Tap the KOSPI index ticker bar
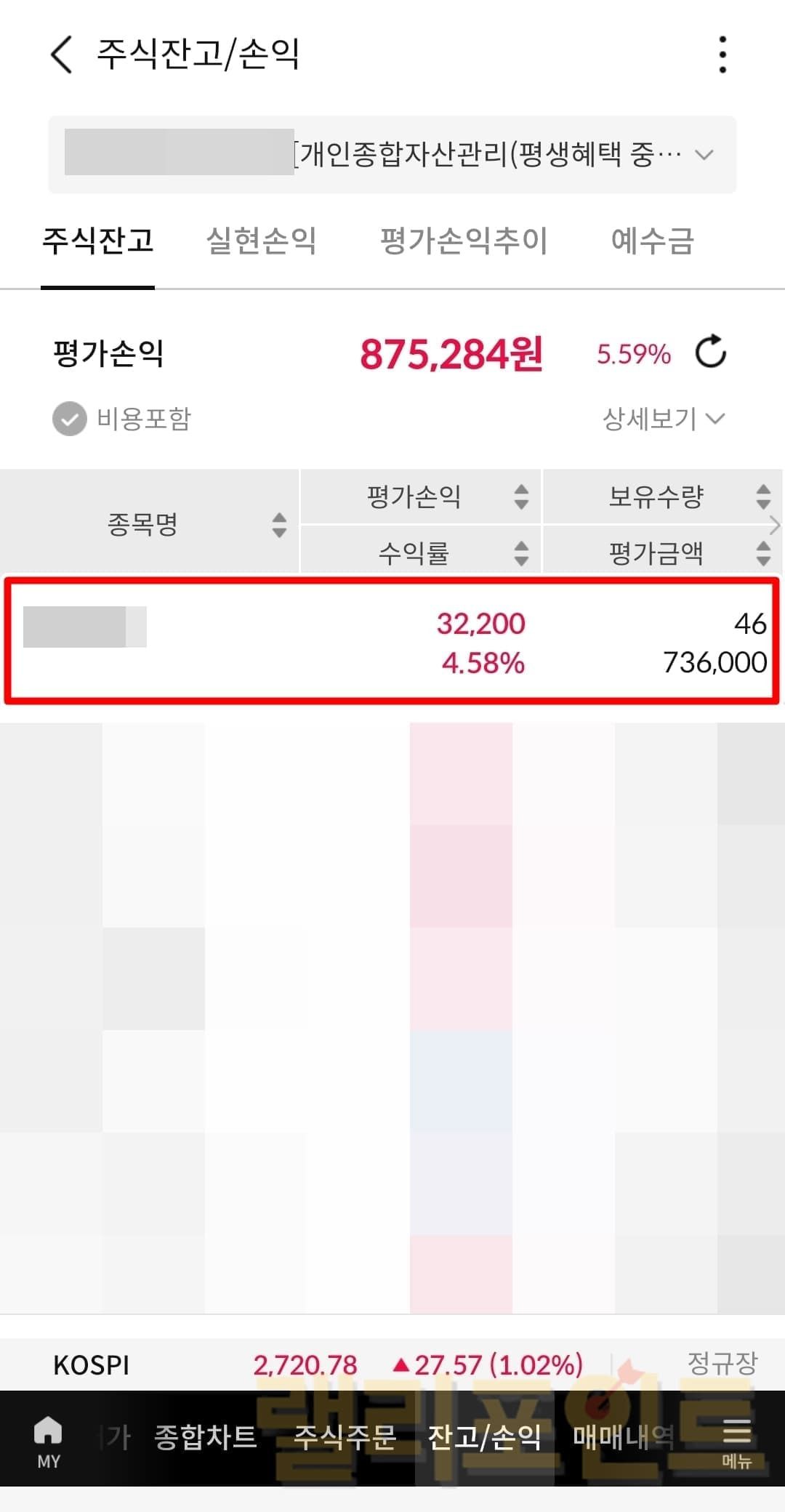The height and width of the screenshot is (1512, 785). pyautogui.click(x=392, y=1364)
